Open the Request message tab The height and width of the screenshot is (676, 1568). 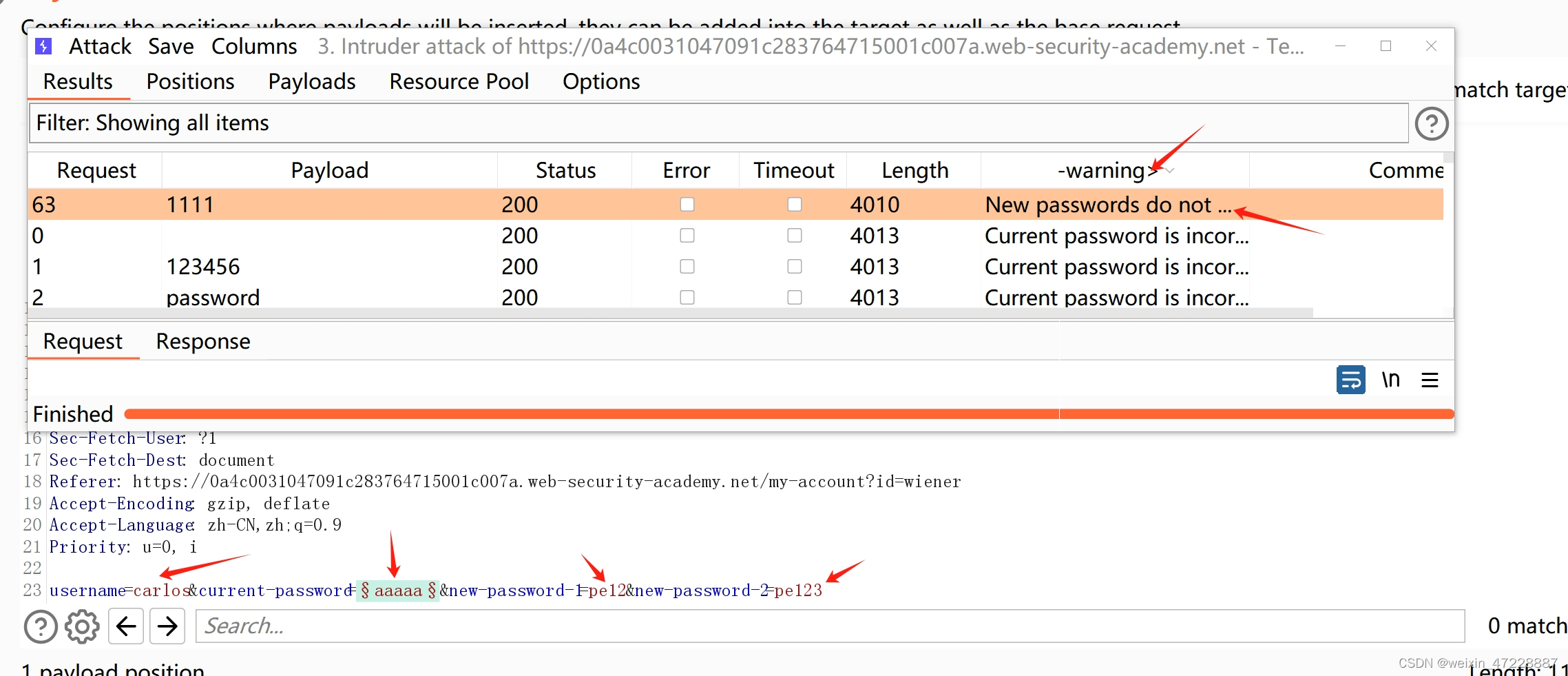click(x=83, y=341)
